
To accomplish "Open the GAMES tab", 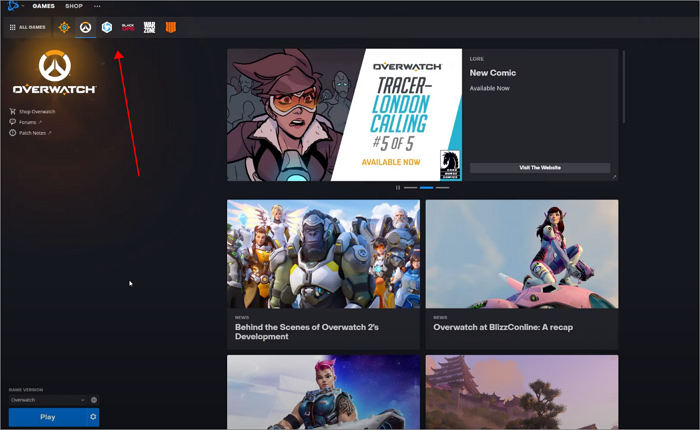I will (x=43, y=6).
